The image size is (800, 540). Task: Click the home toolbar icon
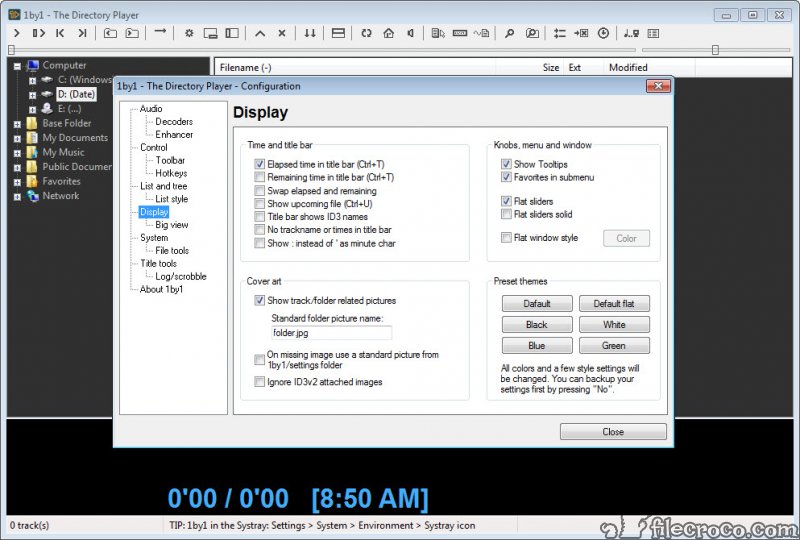click(389, 33)
